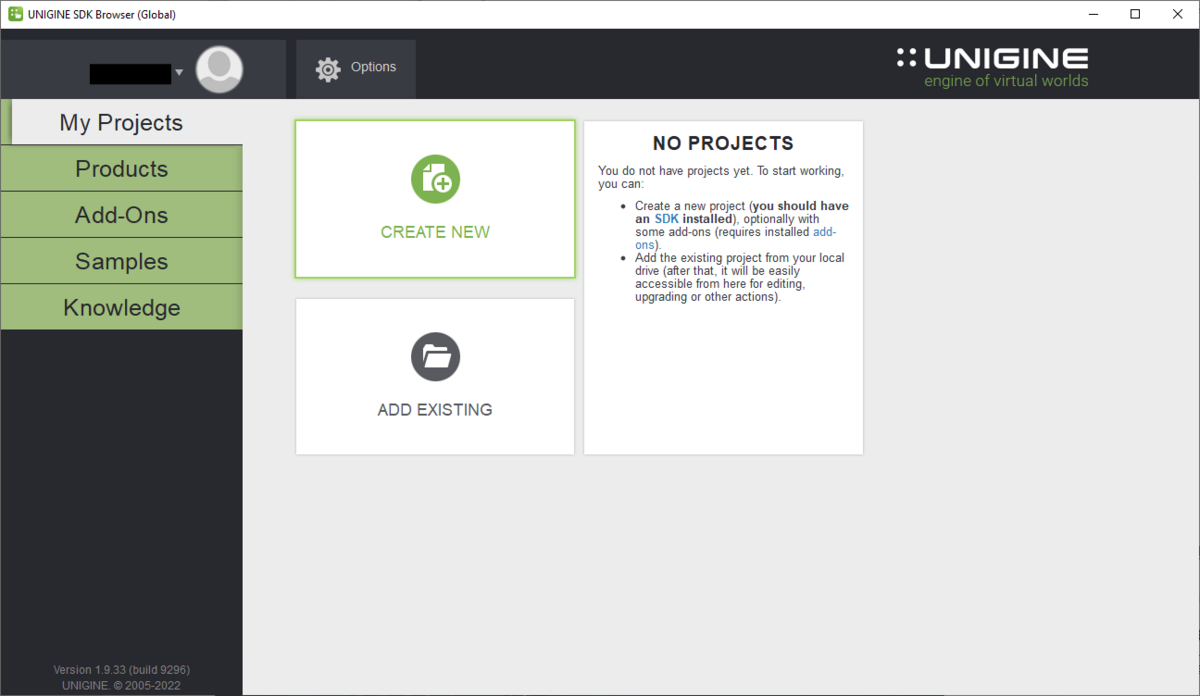This screenshot has height=696, width=1200.
Task: Select the Samples tab
Action: 121,261
